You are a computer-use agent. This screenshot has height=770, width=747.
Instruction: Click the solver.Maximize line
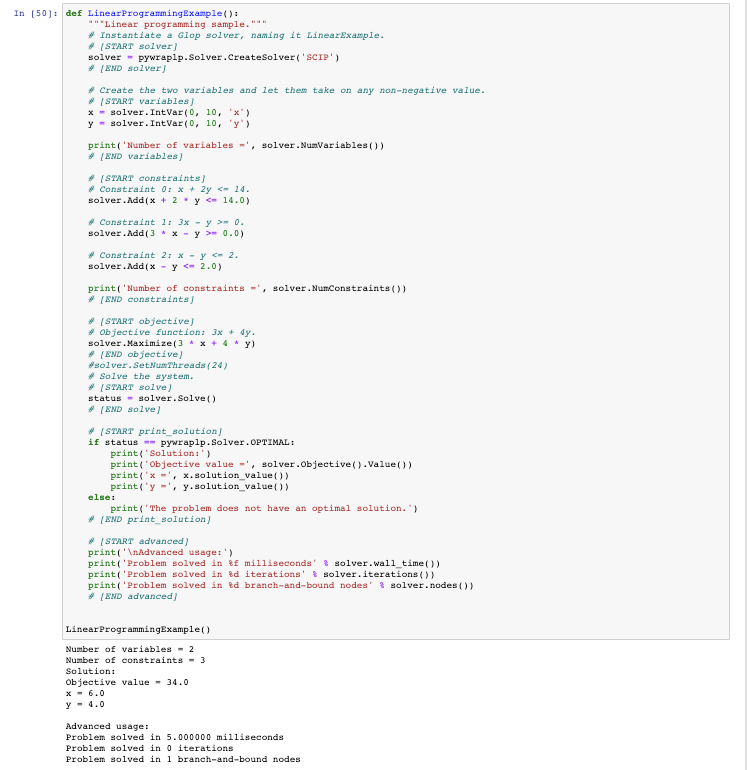[172, 343]
